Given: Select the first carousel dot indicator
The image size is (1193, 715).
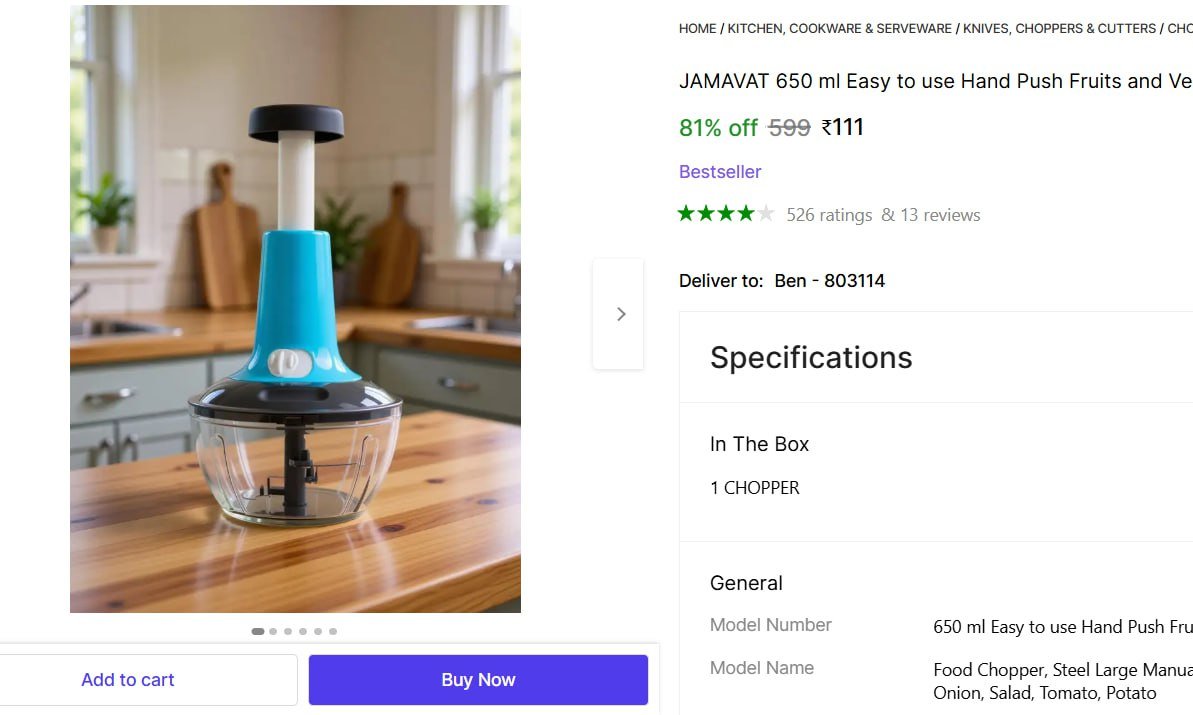Looking at the screenshot, I should 258,631.
